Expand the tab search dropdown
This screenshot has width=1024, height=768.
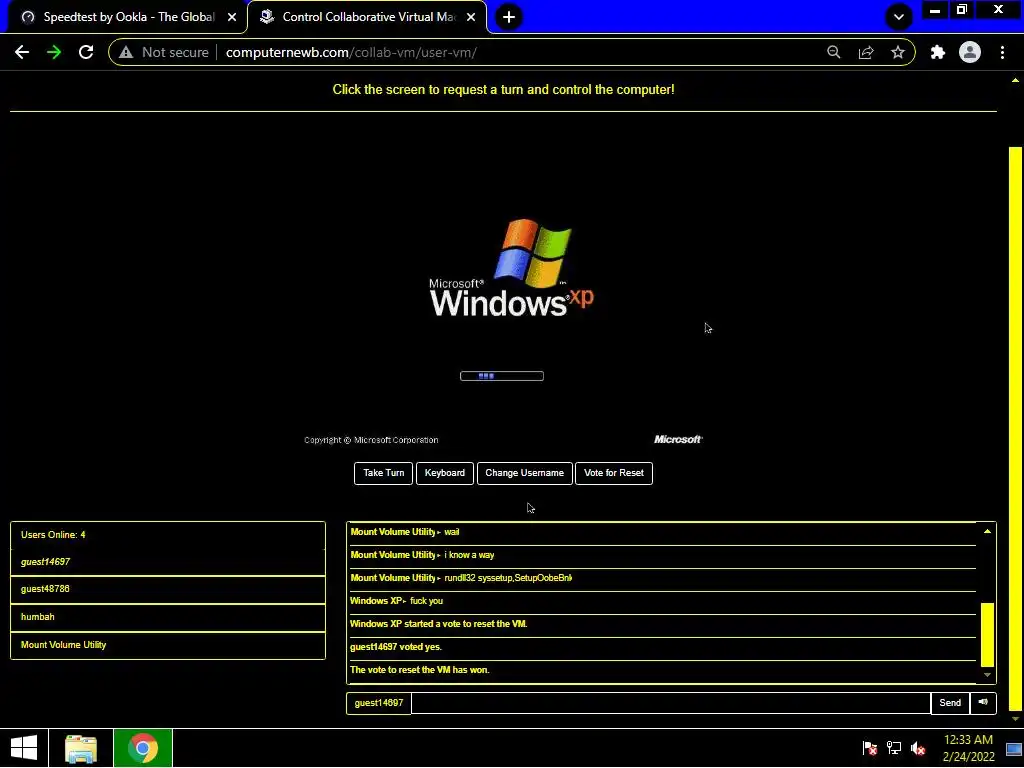[899, 17]
